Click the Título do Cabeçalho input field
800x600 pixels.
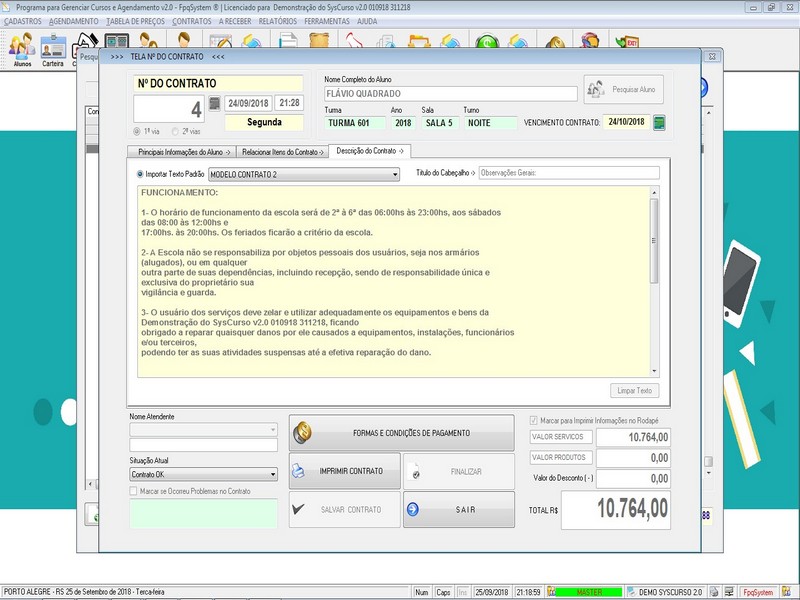[x=569, y=173]
